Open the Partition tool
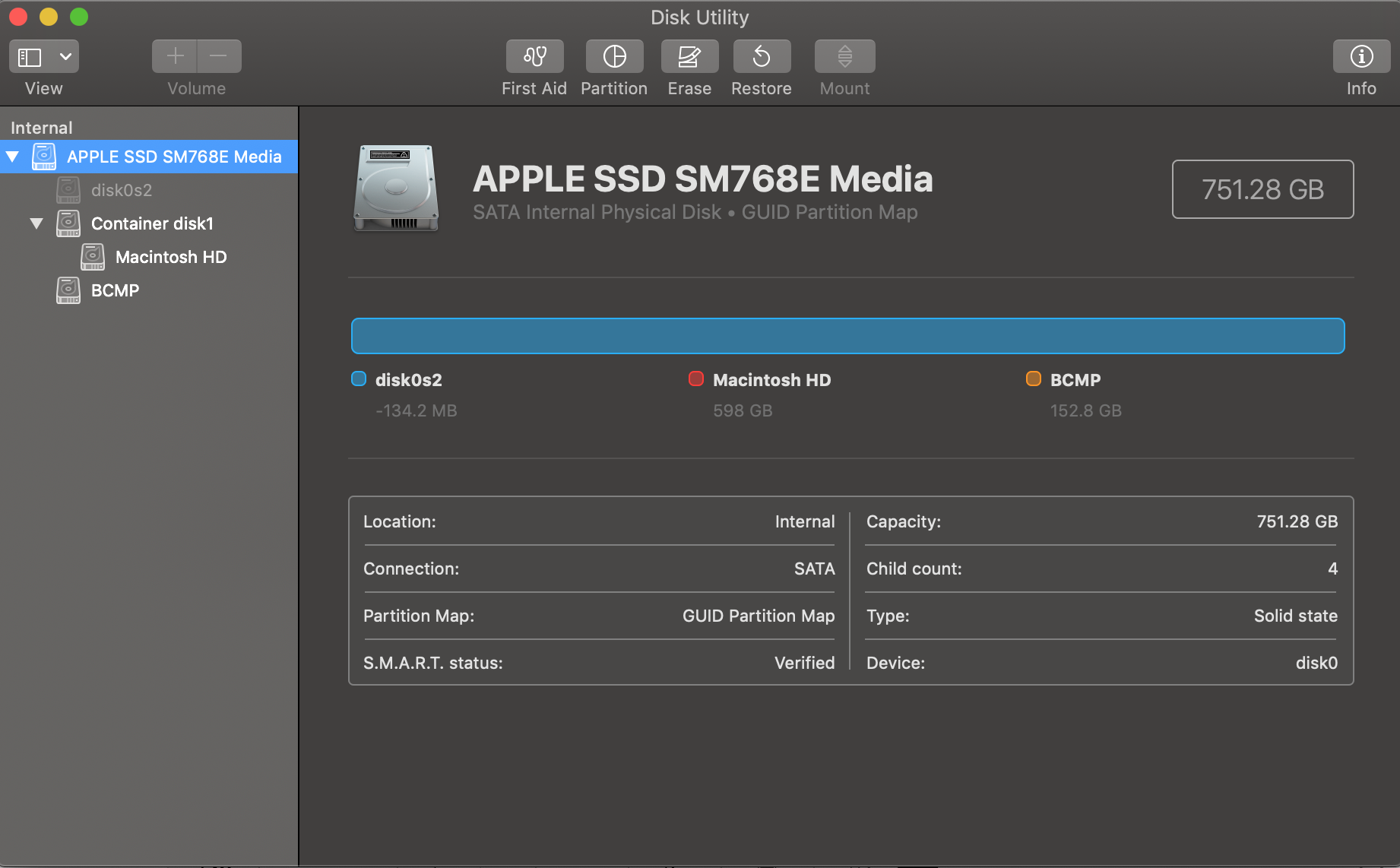This screenshot has height=868, width=1400. [614, 57]
